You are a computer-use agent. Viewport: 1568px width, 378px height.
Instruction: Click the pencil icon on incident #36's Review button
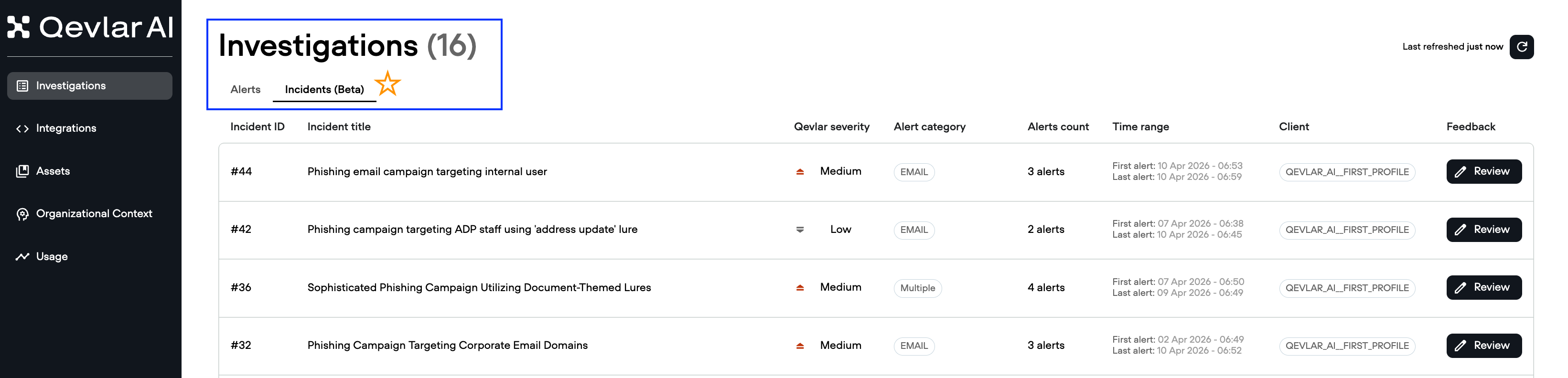pyautogui.click(x=1461, y=287)
